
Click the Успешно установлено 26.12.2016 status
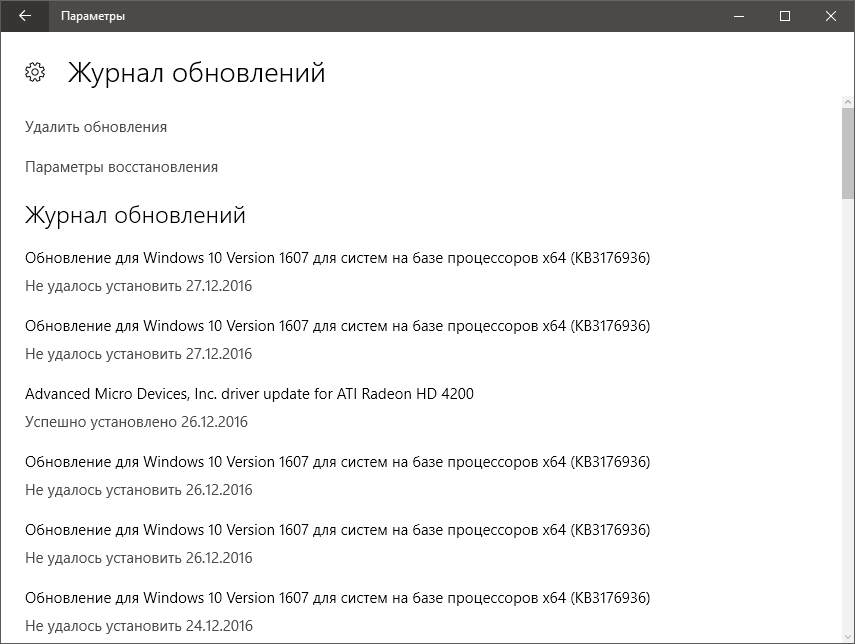[x=136, y=422]
